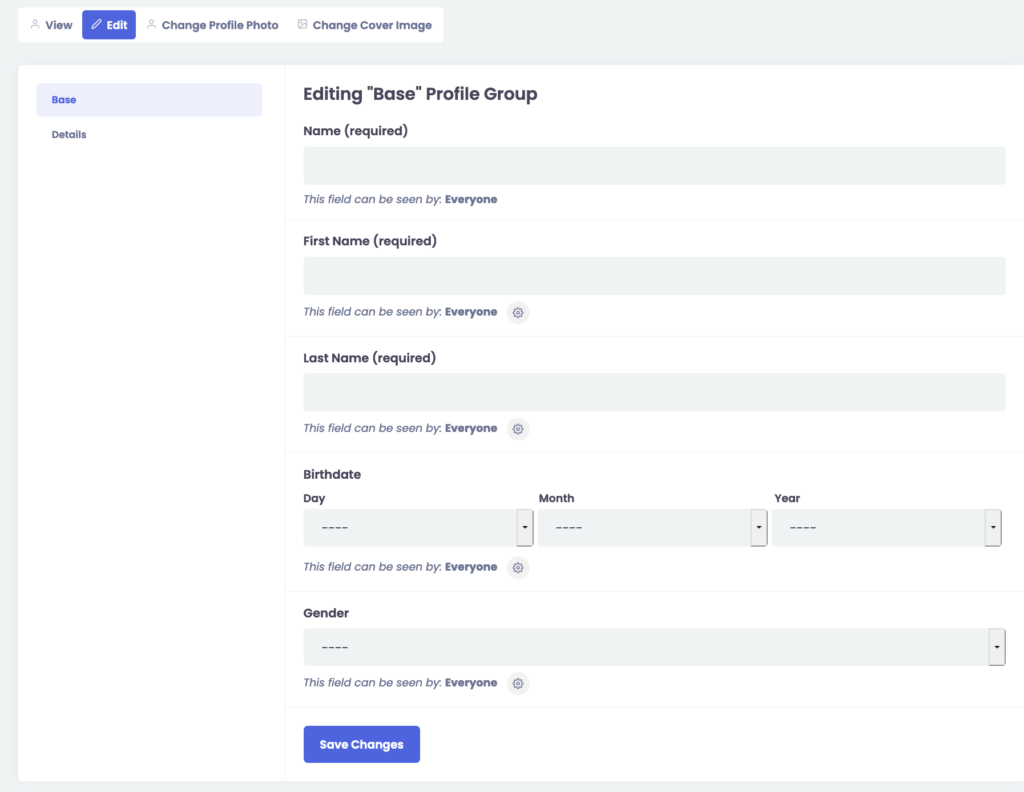The image size is (1024, 792).
Task: Click into the First Name text field
Action: click(654, 276)
